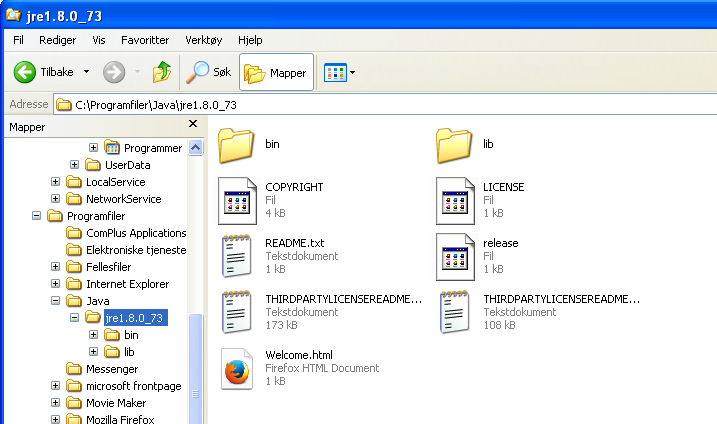Select the 108 kB THIRDPARTYLICENSEREADME icon
The image size is (717, 424).
455,312
